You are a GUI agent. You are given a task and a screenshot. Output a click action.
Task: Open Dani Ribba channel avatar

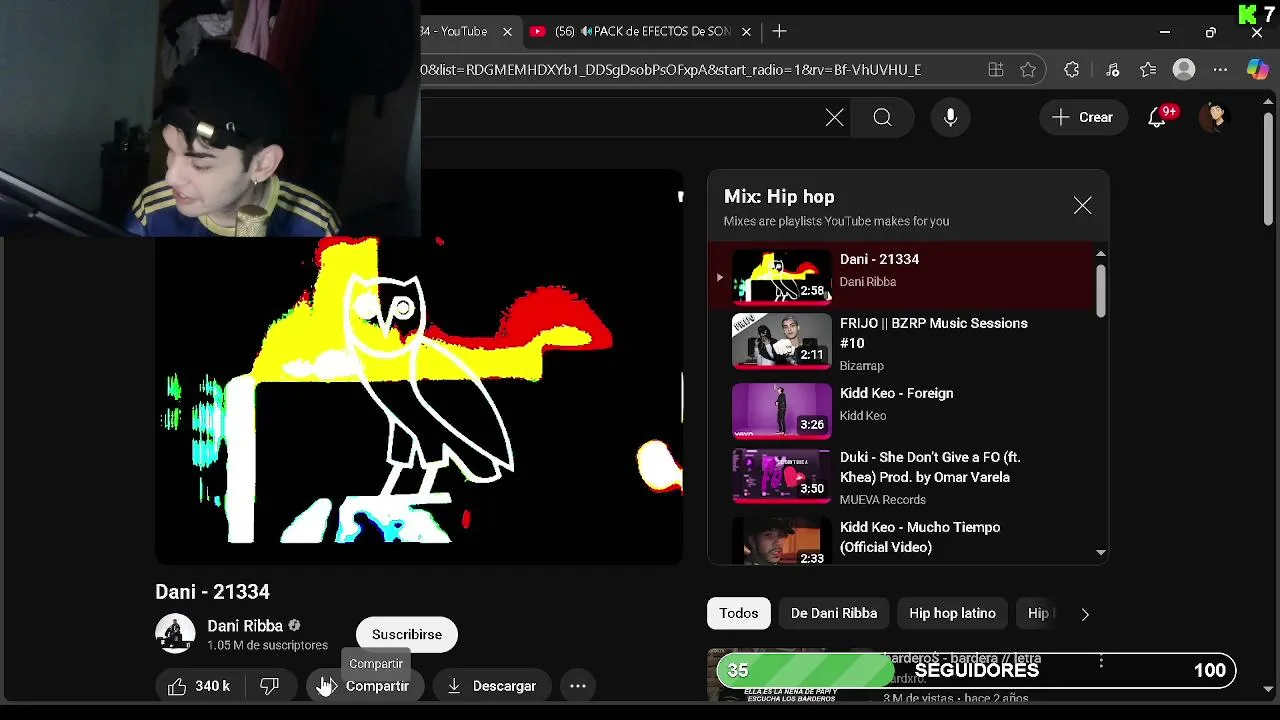(x=175, y=634)
